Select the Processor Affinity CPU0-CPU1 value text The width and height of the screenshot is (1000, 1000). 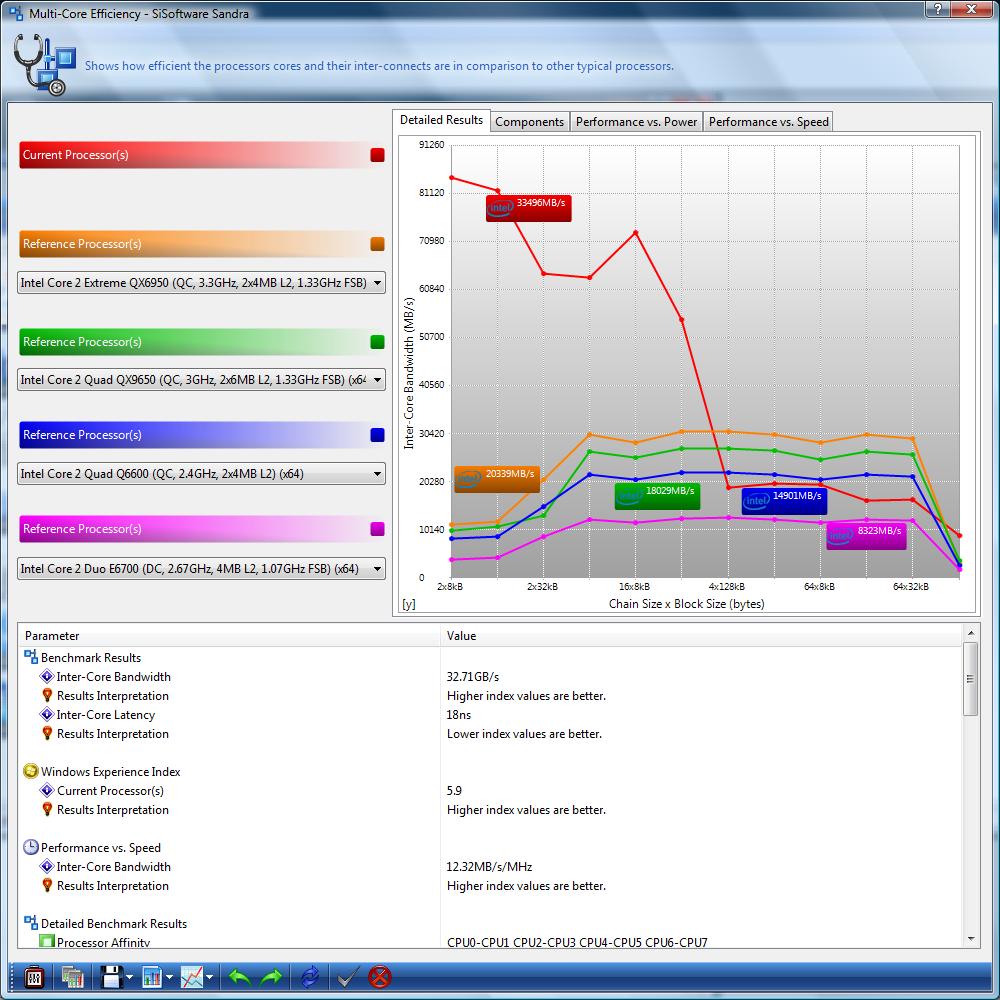pyautogui.click(x=577, y=942)
